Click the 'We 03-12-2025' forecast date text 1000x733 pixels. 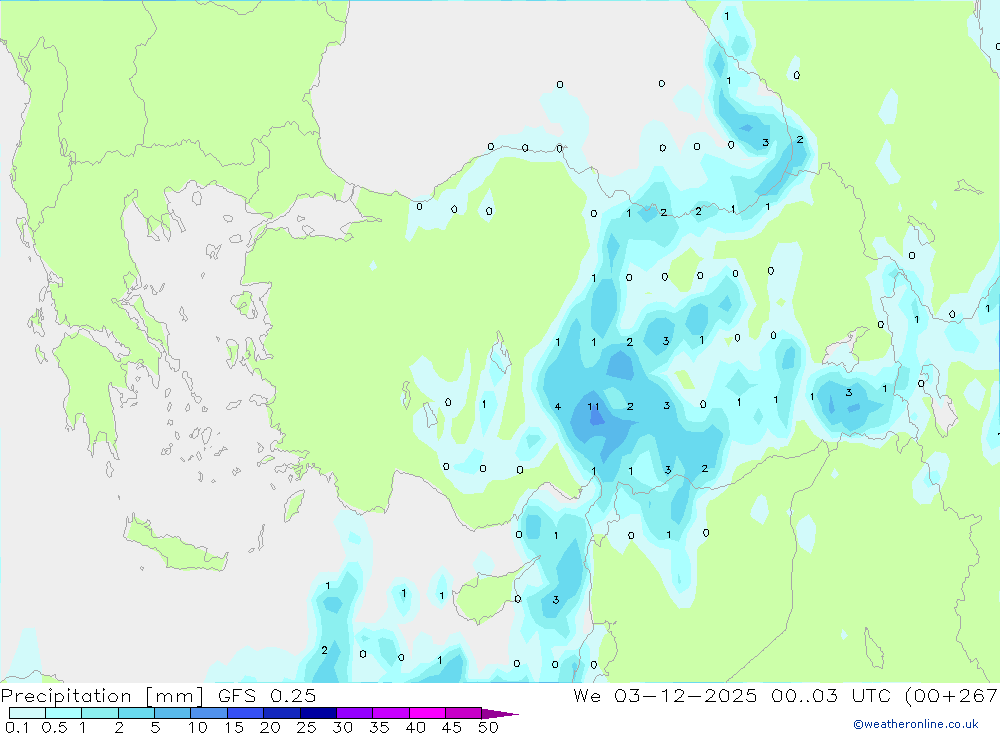665,695
